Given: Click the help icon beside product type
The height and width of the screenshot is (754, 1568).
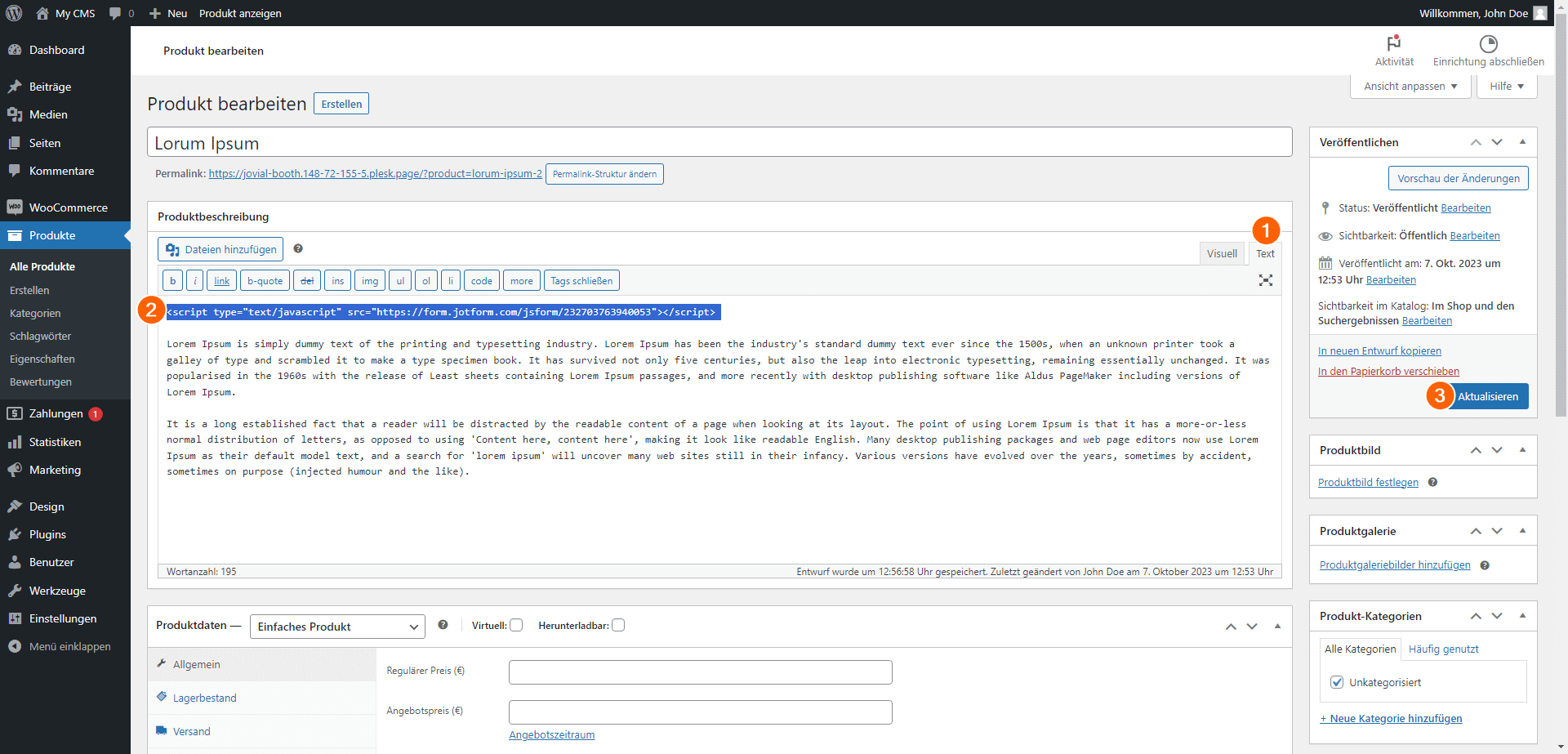Looking at the screenshot, I should tap(443, 625).
